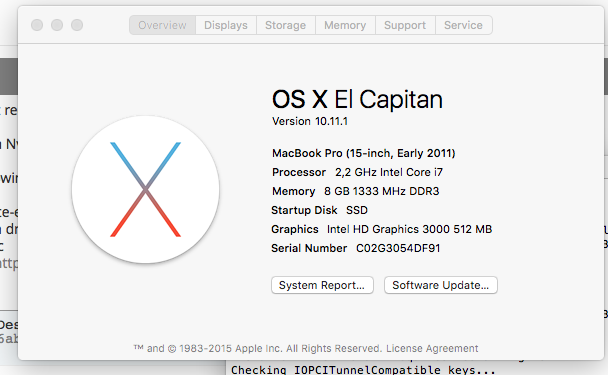Screen dimensions: 608x375
Task: Open the Storage tab
Action: [285, 25]
